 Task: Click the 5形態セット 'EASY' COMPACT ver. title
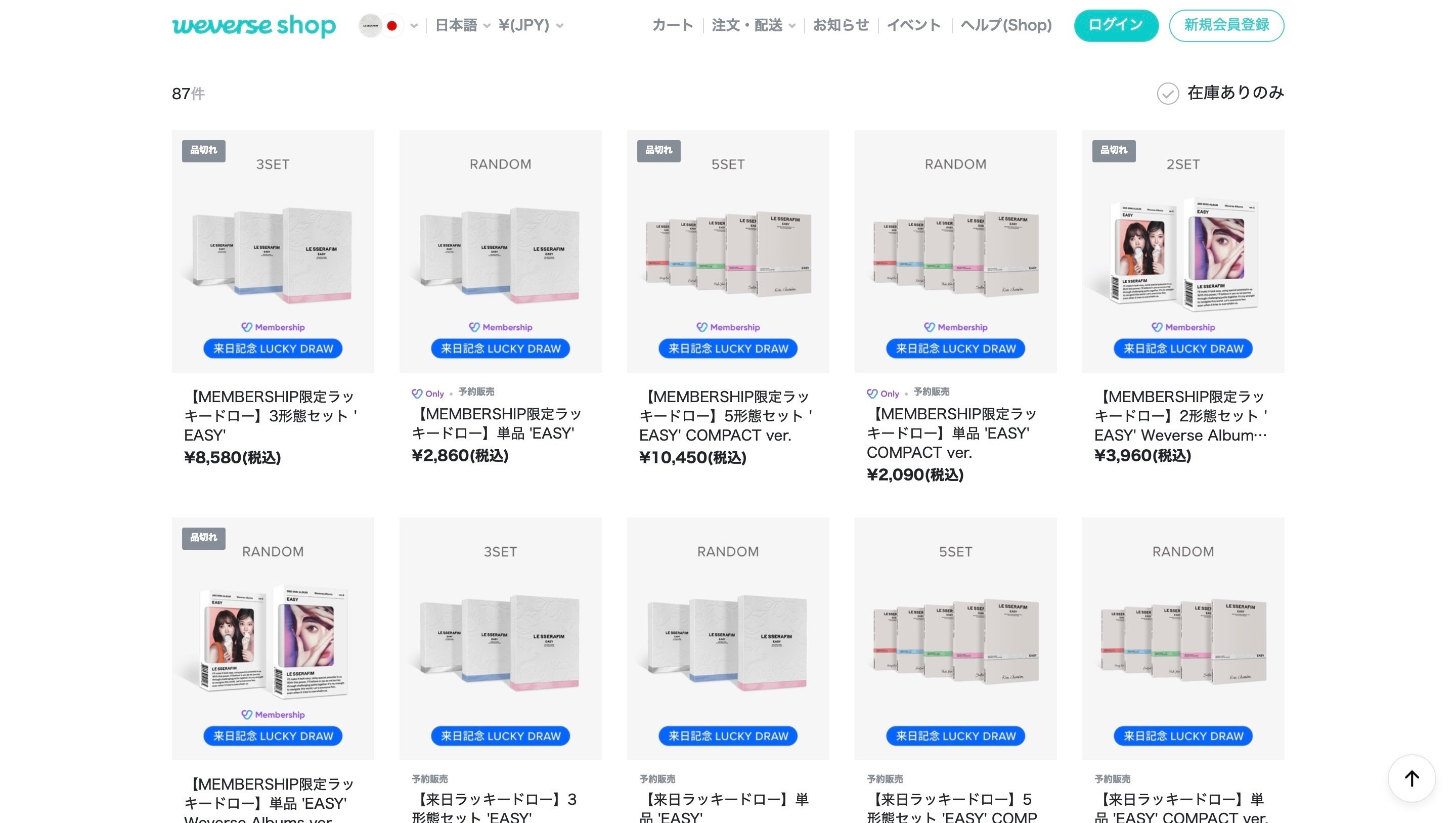(726, 415)
